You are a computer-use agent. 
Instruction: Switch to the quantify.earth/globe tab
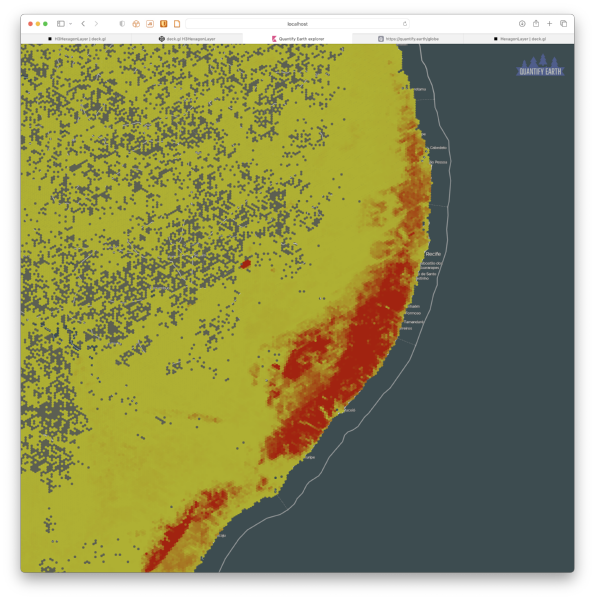[x=408, y=39]
